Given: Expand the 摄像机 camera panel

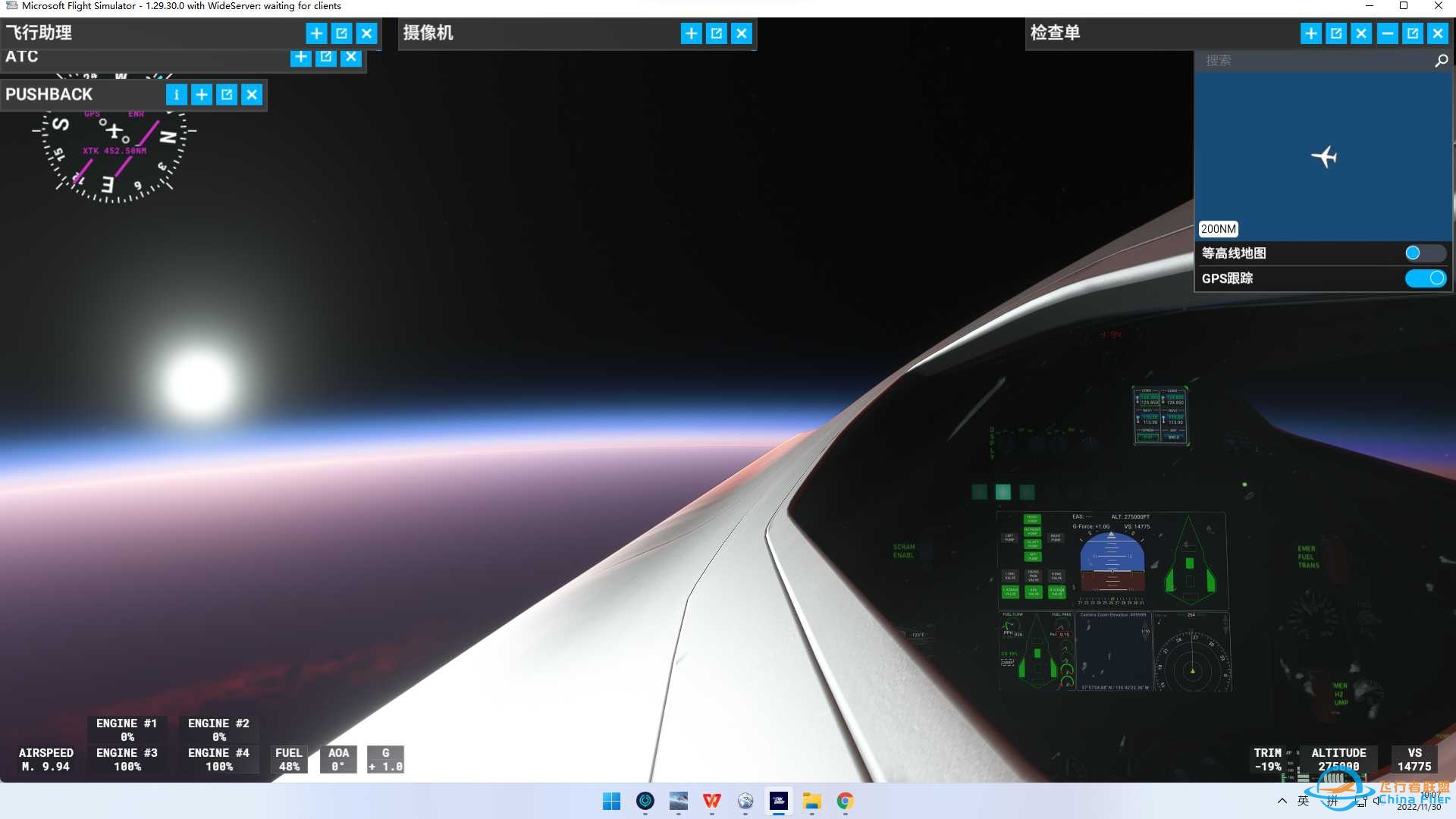Looking at the screenshot, I should (691, 33).
